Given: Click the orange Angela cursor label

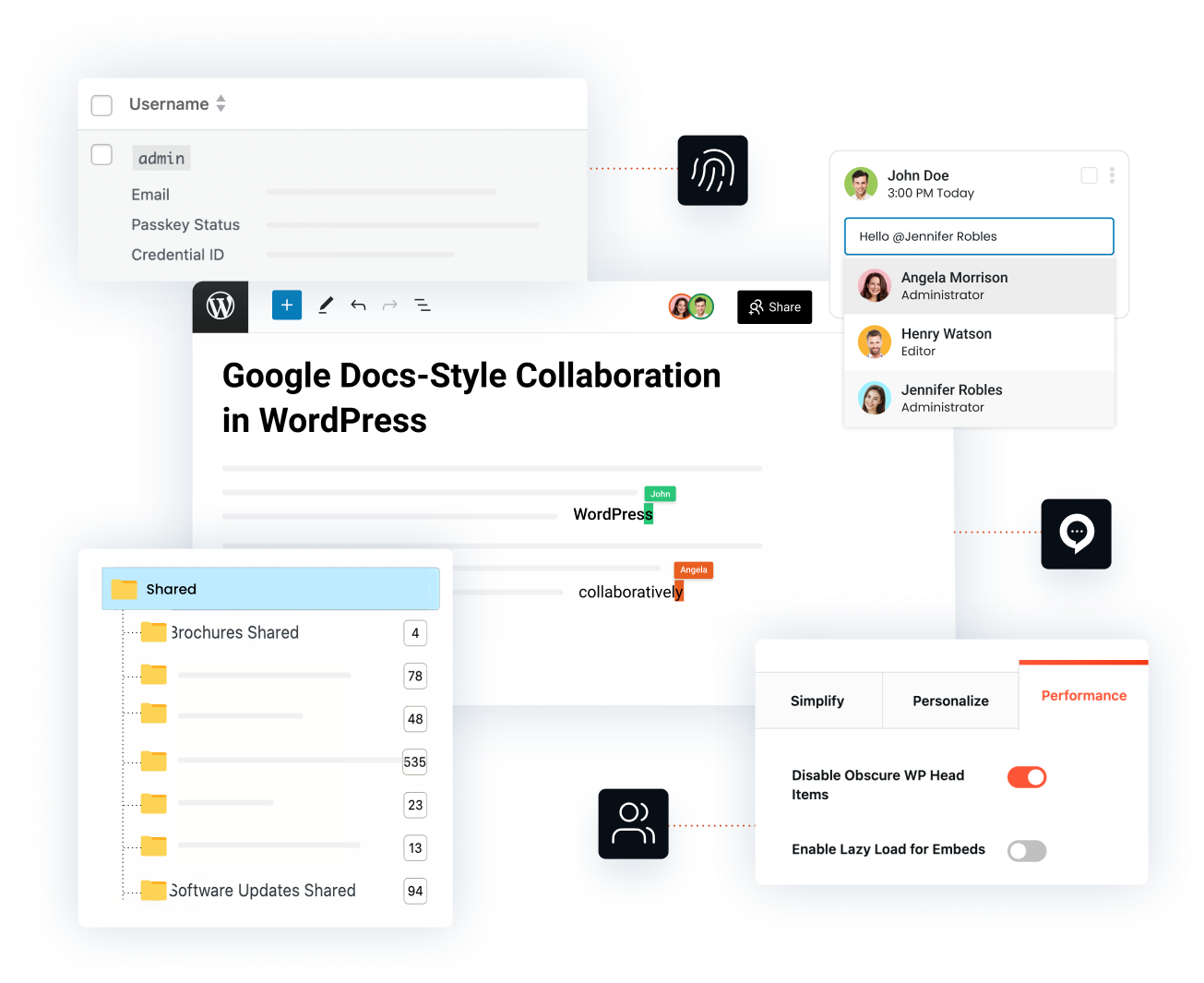Looking at the screenshot, I should [x=694, y=570].
